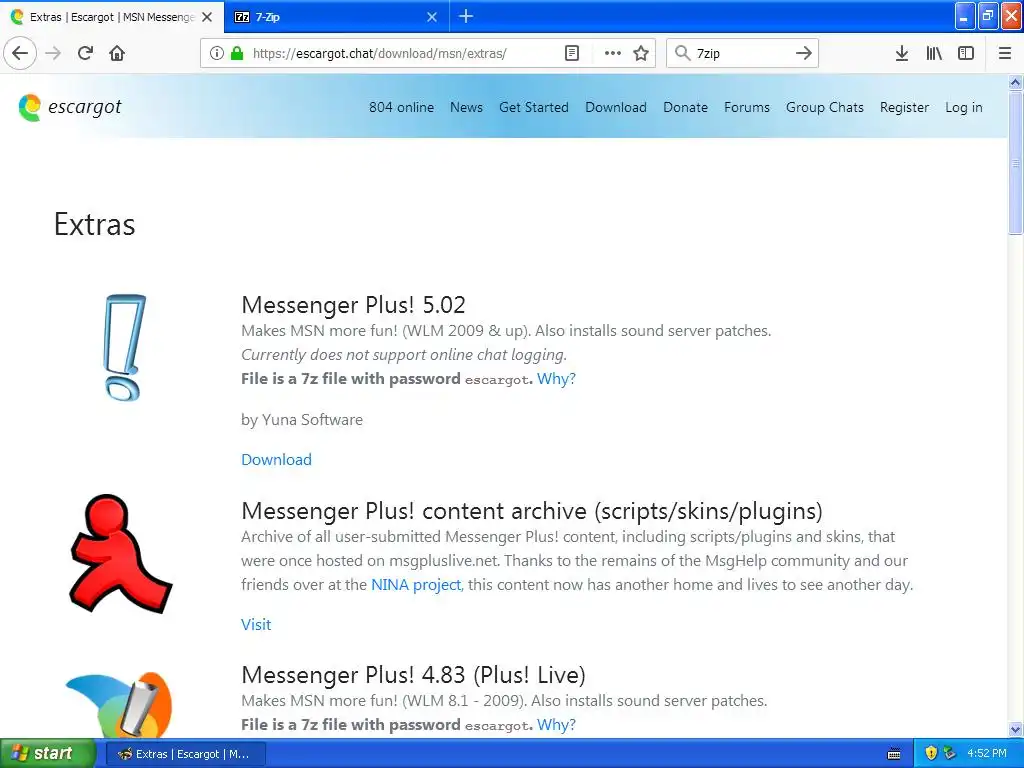Click Why? under Messenger Plus! 4.83
The height and width of the screenshot is (768, 1024).
(556, 724)
